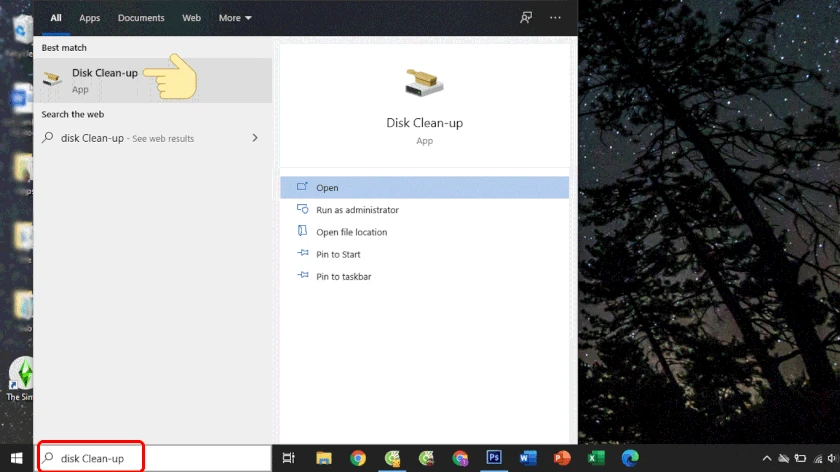840x472 pixels.
Task: Click the large Disk Clean-up app icon in the preview pane
Action: point(424,83)
